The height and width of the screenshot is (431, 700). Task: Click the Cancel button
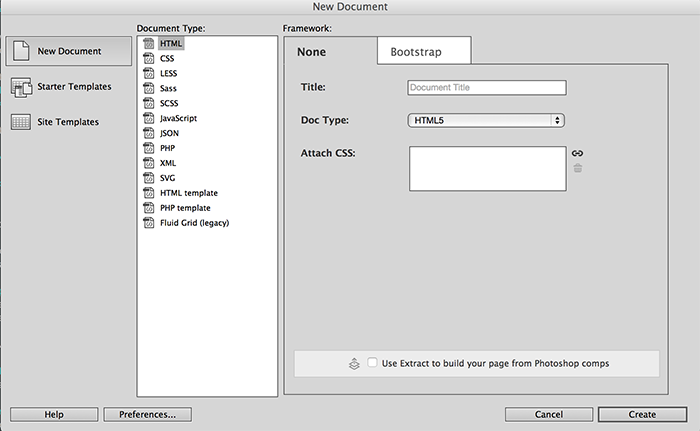coord(549,414)
